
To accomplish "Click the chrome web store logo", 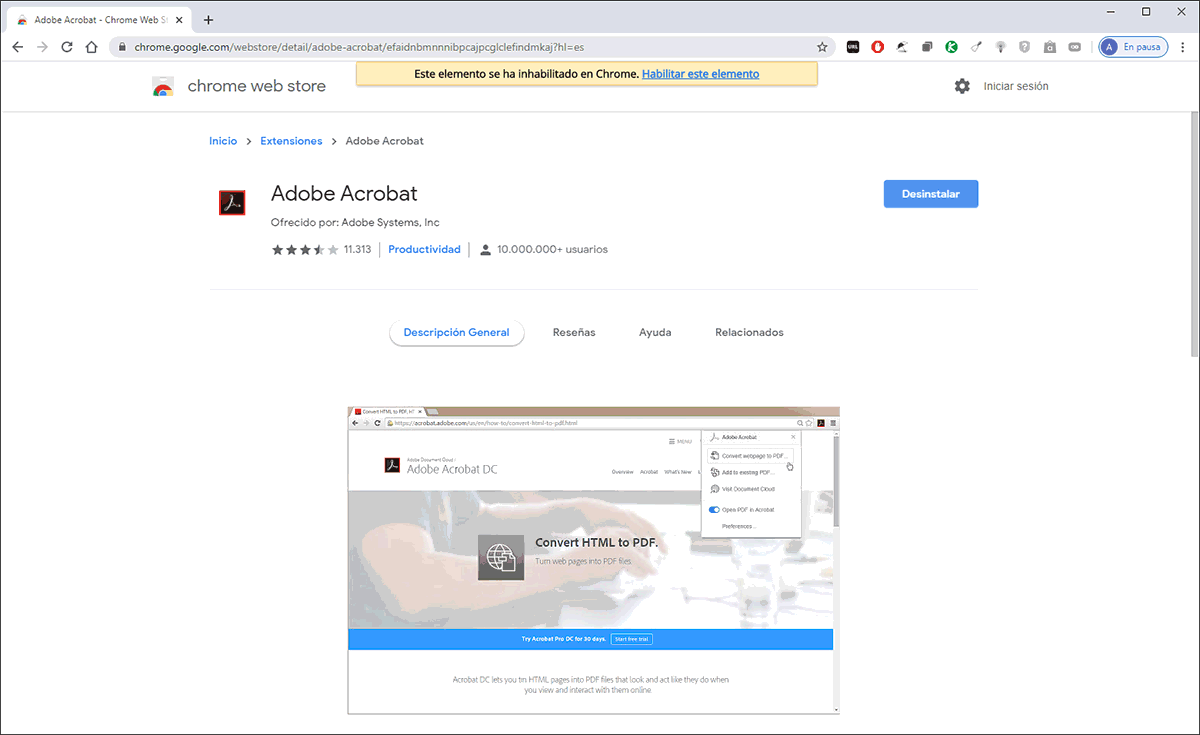I will coord(163,87).
